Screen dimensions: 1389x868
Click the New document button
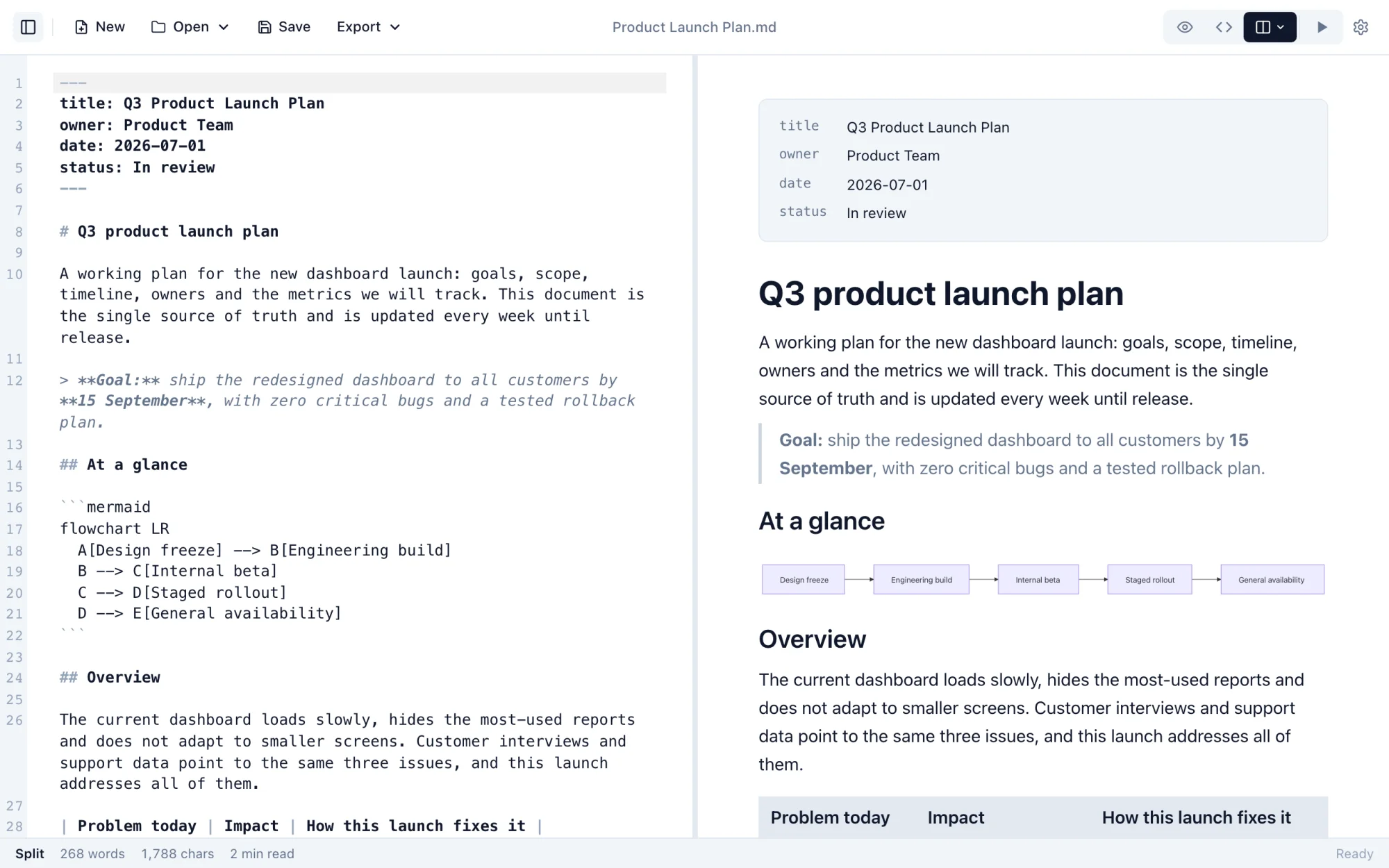click(x=100, y=27)
